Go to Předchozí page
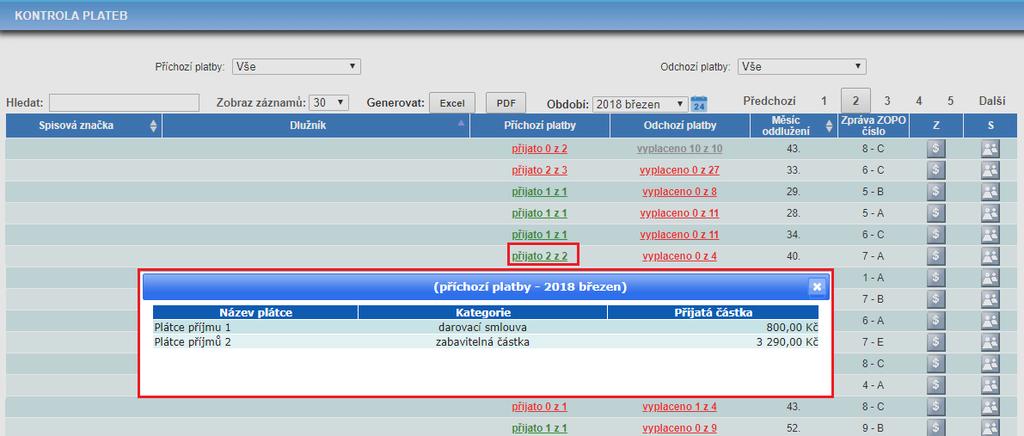 point(769,101)
